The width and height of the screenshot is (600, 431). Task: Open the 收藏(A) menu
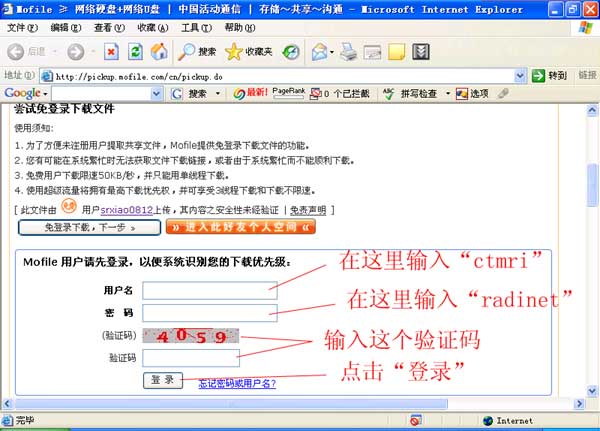coord(153,28)
